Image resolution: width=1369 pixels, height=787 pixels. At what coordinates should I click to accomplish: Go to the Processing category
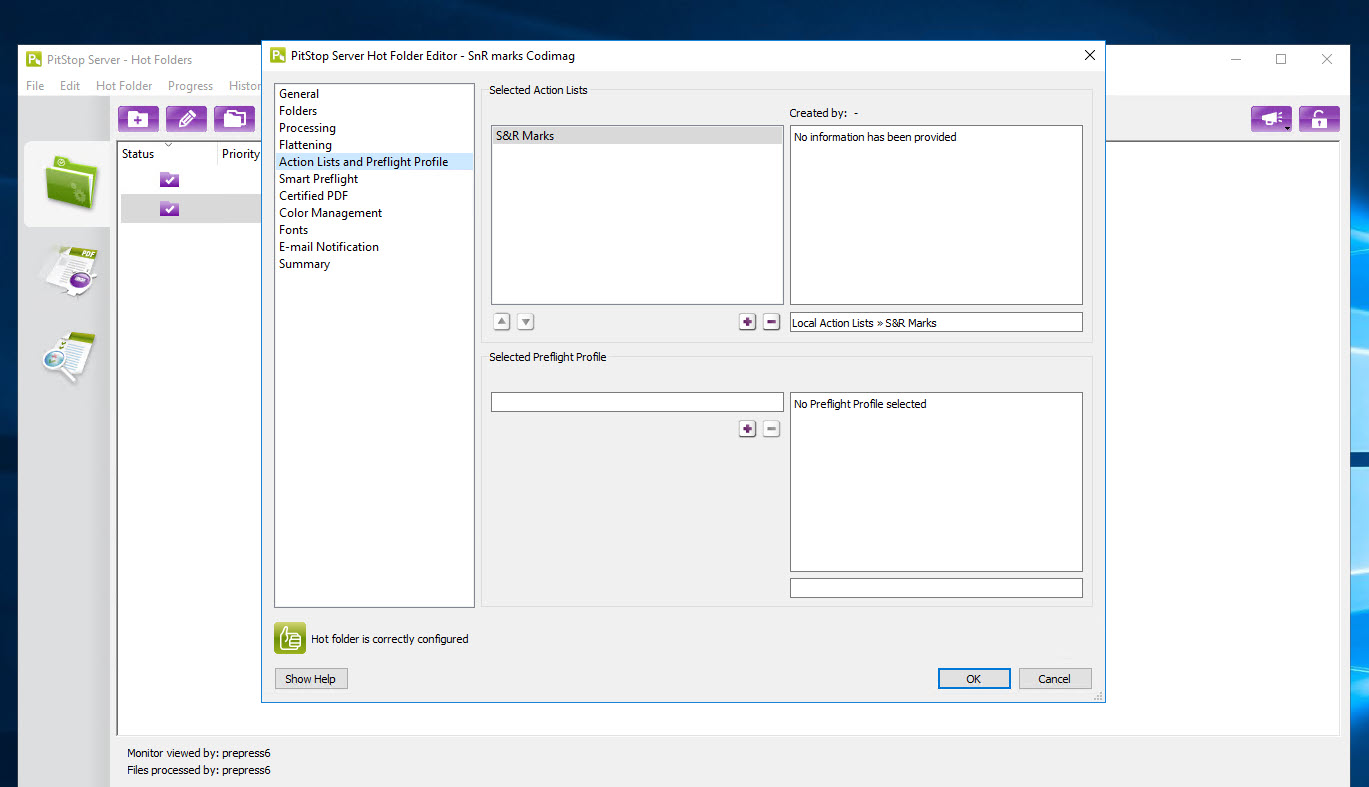[x=307, y=128]
